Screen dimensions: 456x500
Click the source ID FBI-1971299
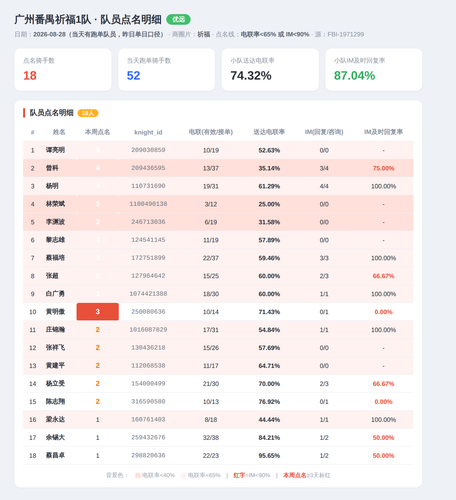click(346, 34)
